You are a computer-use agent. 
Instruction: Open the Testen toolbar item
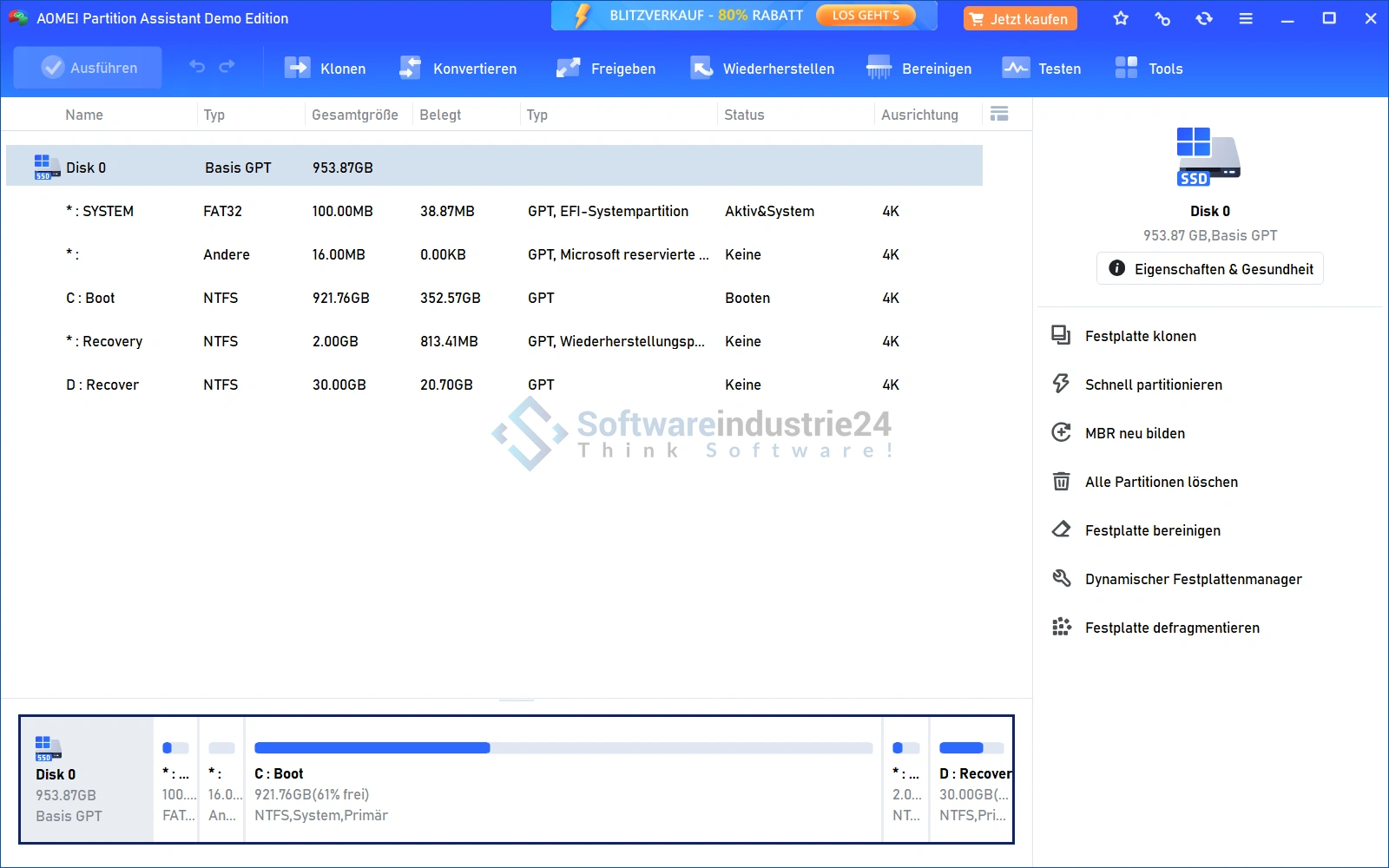(1041, 69)
